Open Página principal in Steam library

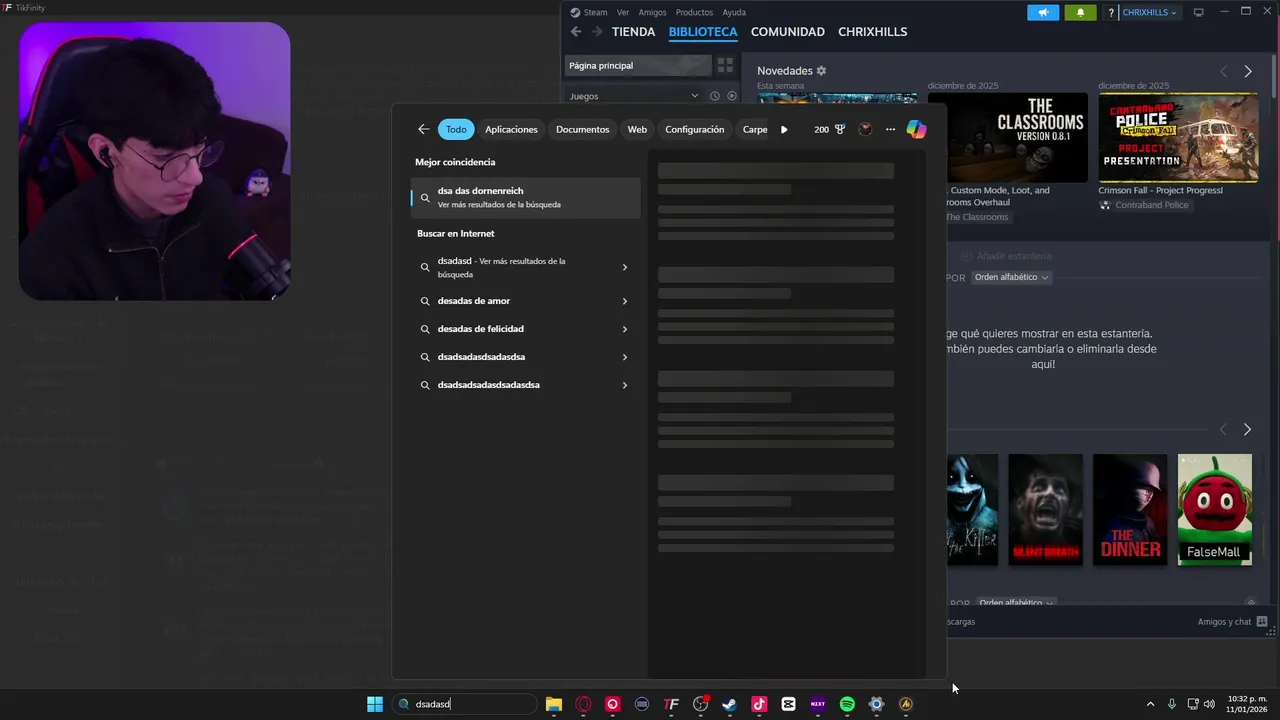click(637, 65)
